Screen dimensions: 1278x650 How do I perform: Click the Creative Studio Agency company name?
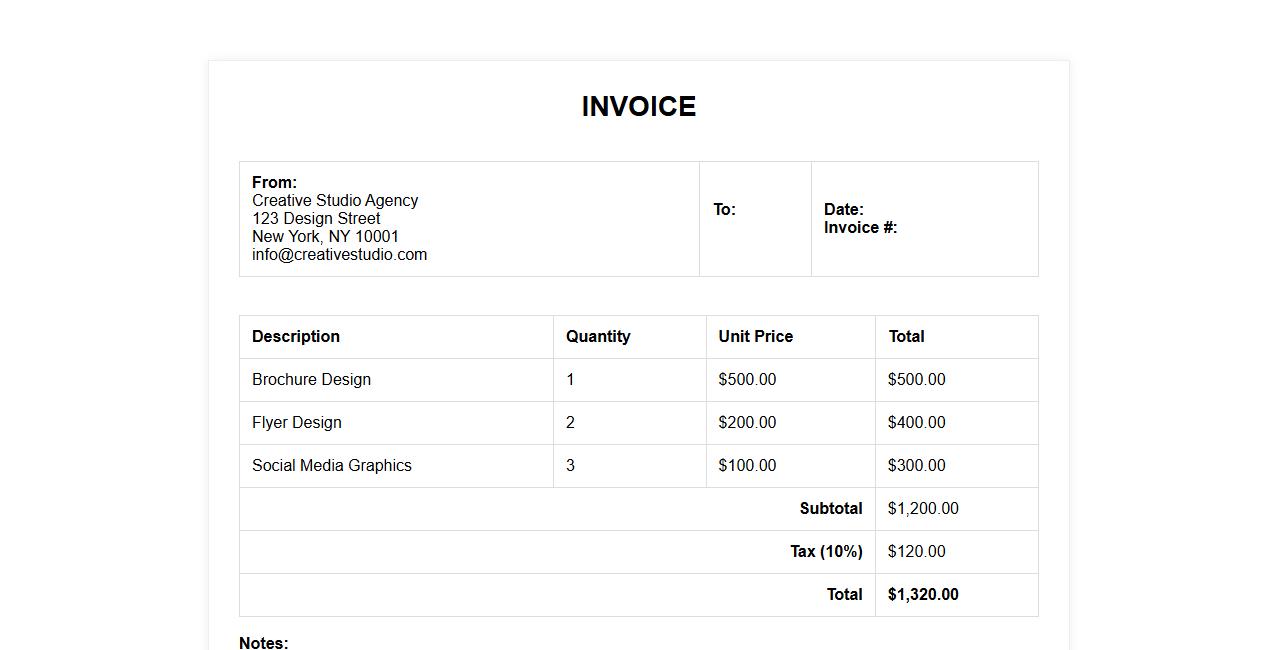[x=335, y=201]
